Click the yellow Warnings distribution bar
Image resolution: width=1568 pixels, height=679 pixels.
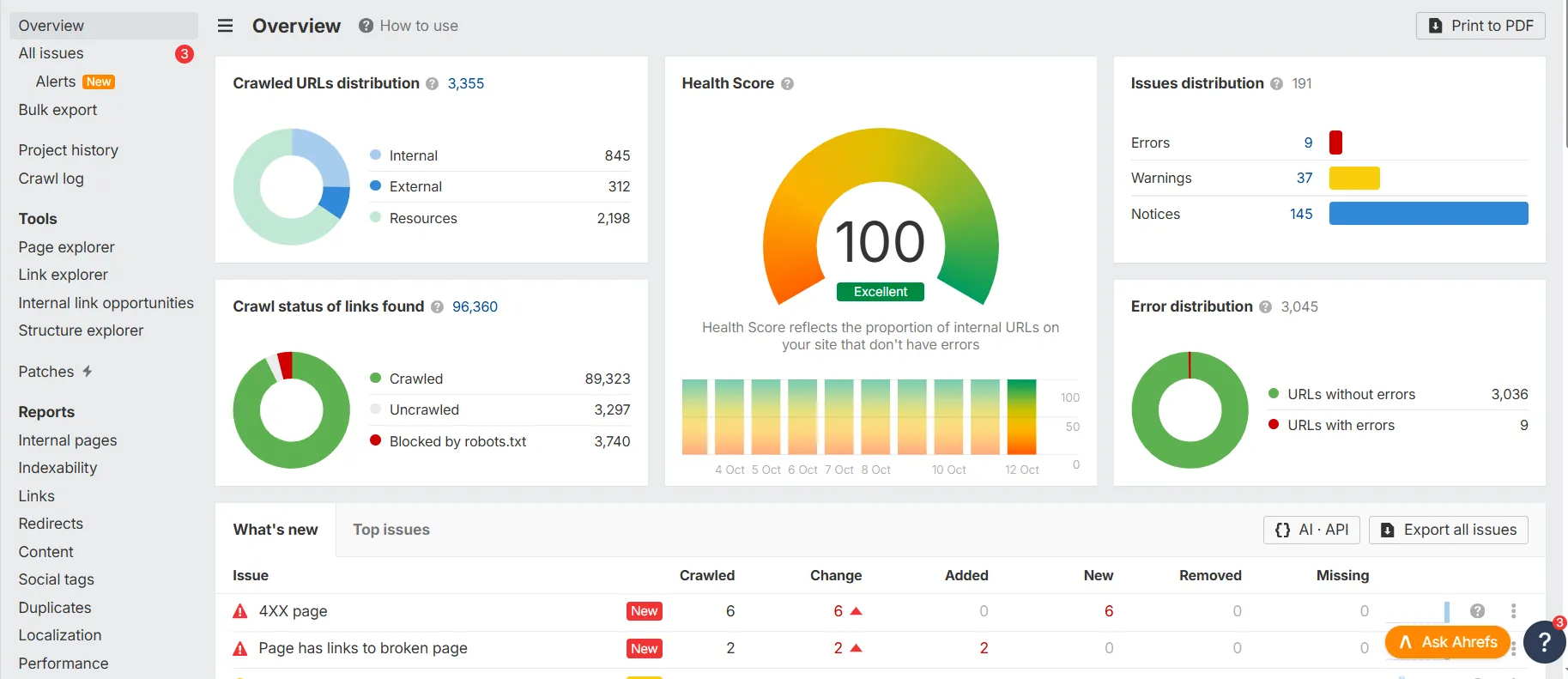[x=1354, y=178]
